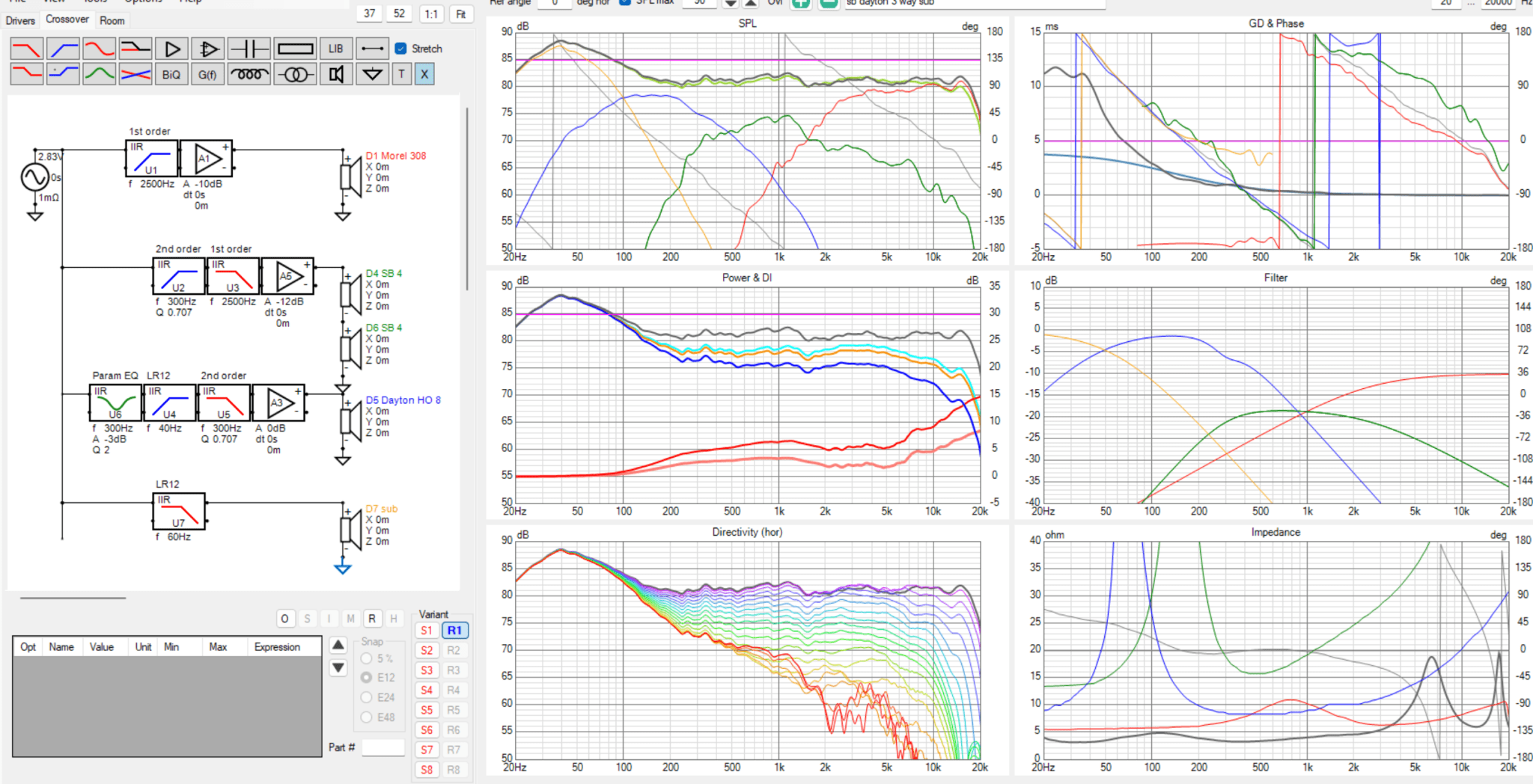Click the Opt column header
This screenshot has height=784, width=1533.
point(28,647)
